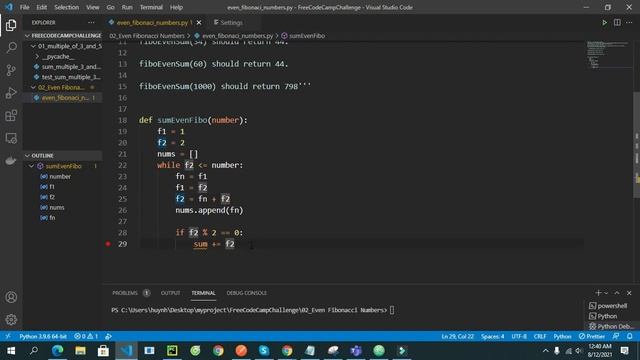Open the Accounts menu
The image size is (640, 360).
coord(11,297)
